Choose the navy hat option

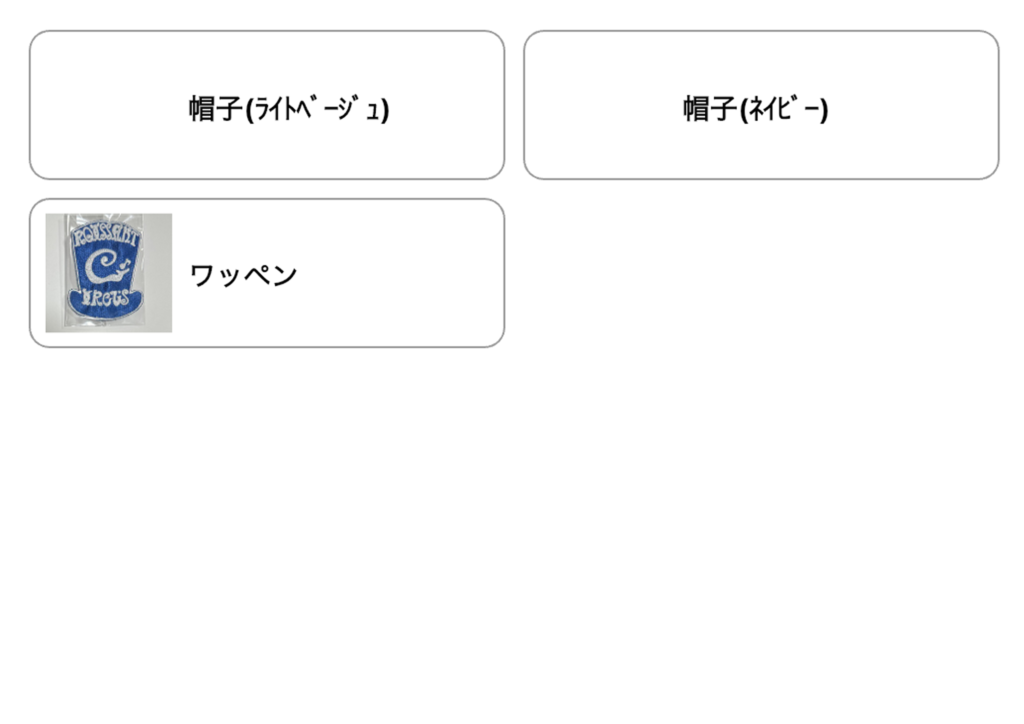[x=760, y=105]
